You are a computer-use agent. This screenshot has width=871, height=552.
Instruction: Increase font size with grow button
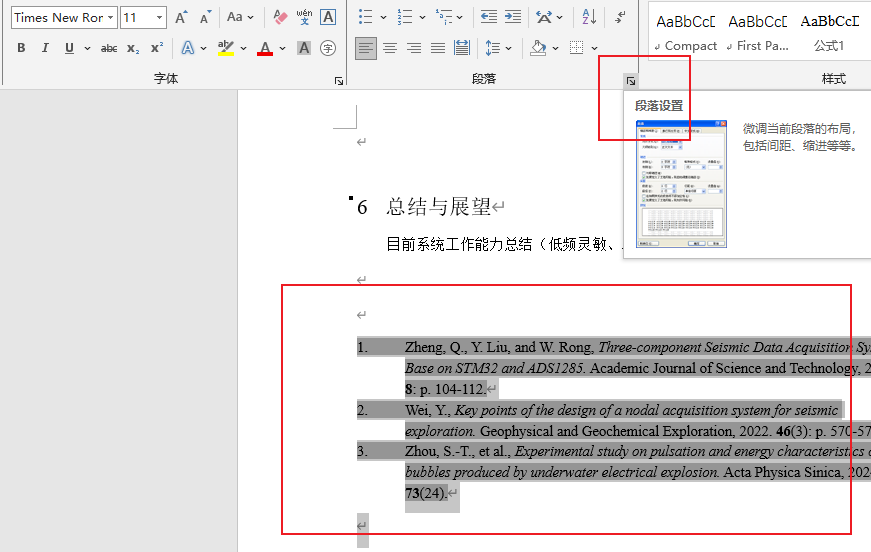[x=181, y=18]
